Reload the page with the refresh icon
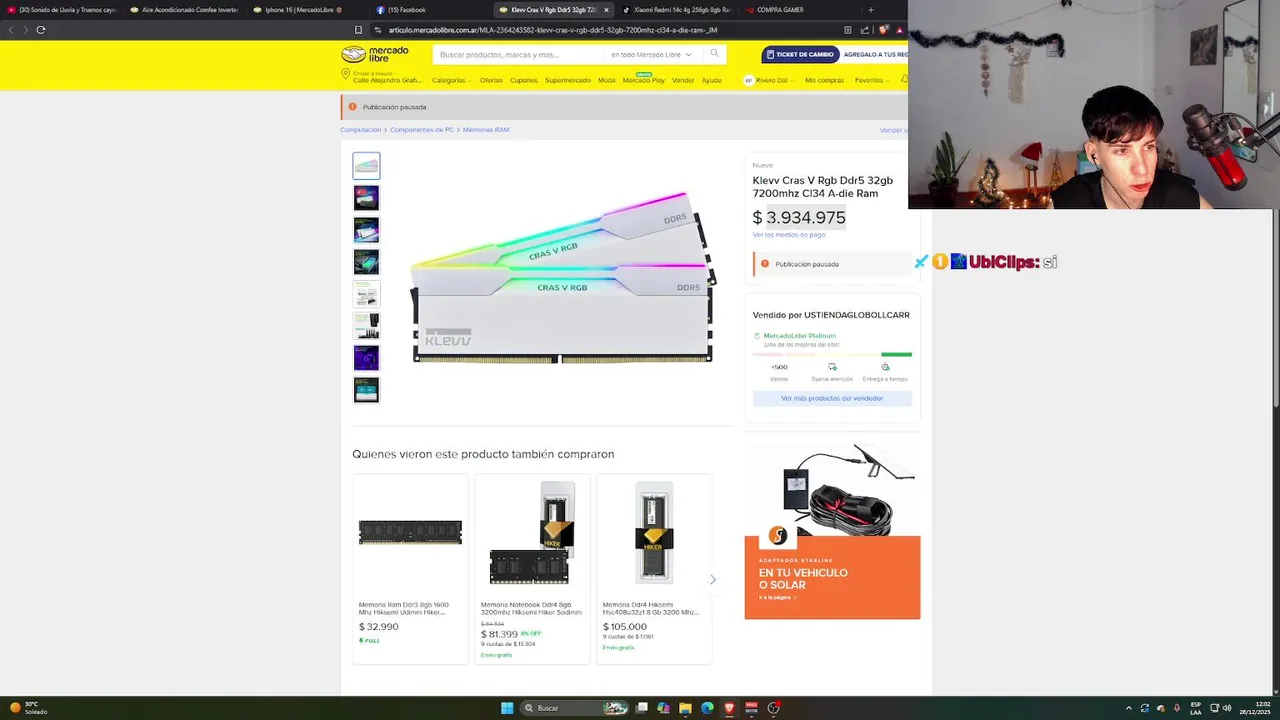Screen dimensions: 1280x720 [41, 30]
